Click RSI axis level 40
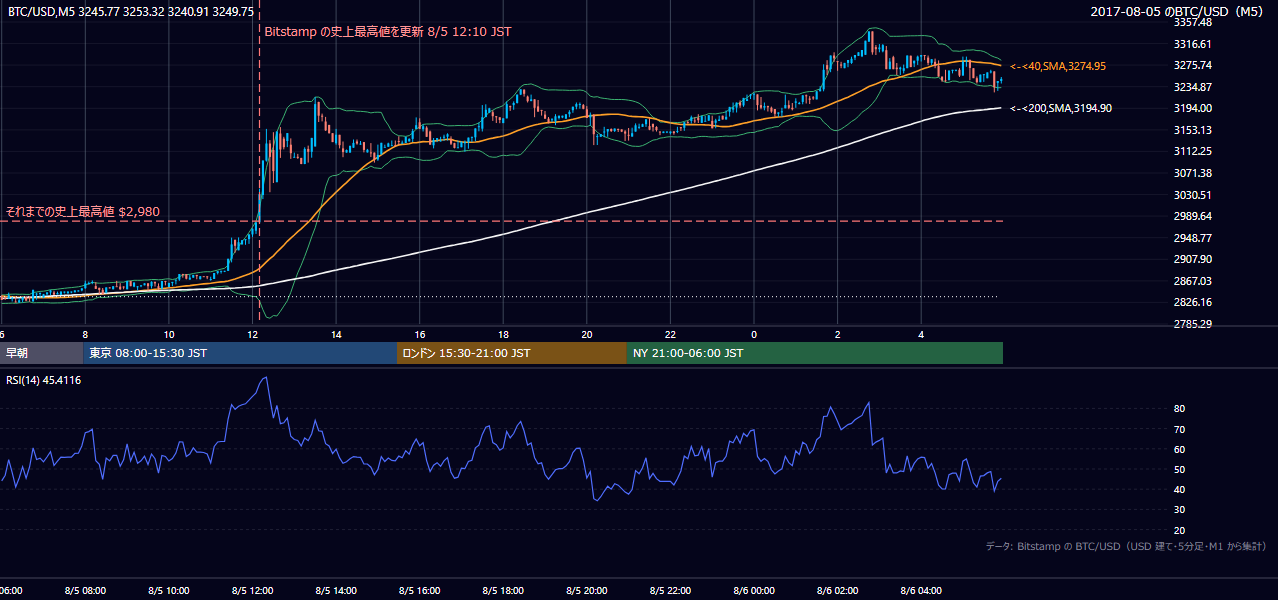Screen dimensions: 1278x600 pyautogui.click(x=1179, y=489)
